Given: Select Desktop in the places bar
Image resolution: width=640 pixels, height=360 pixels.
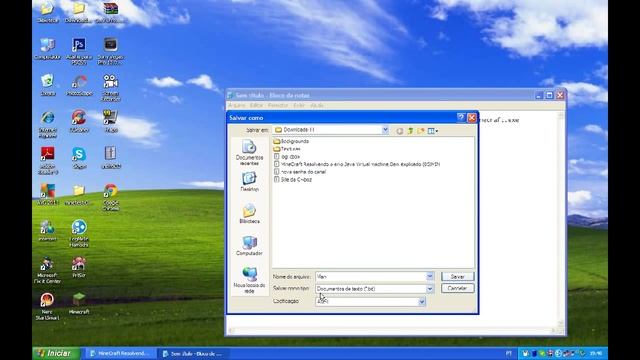Looking at the screenshot, I should coord(249,182).
